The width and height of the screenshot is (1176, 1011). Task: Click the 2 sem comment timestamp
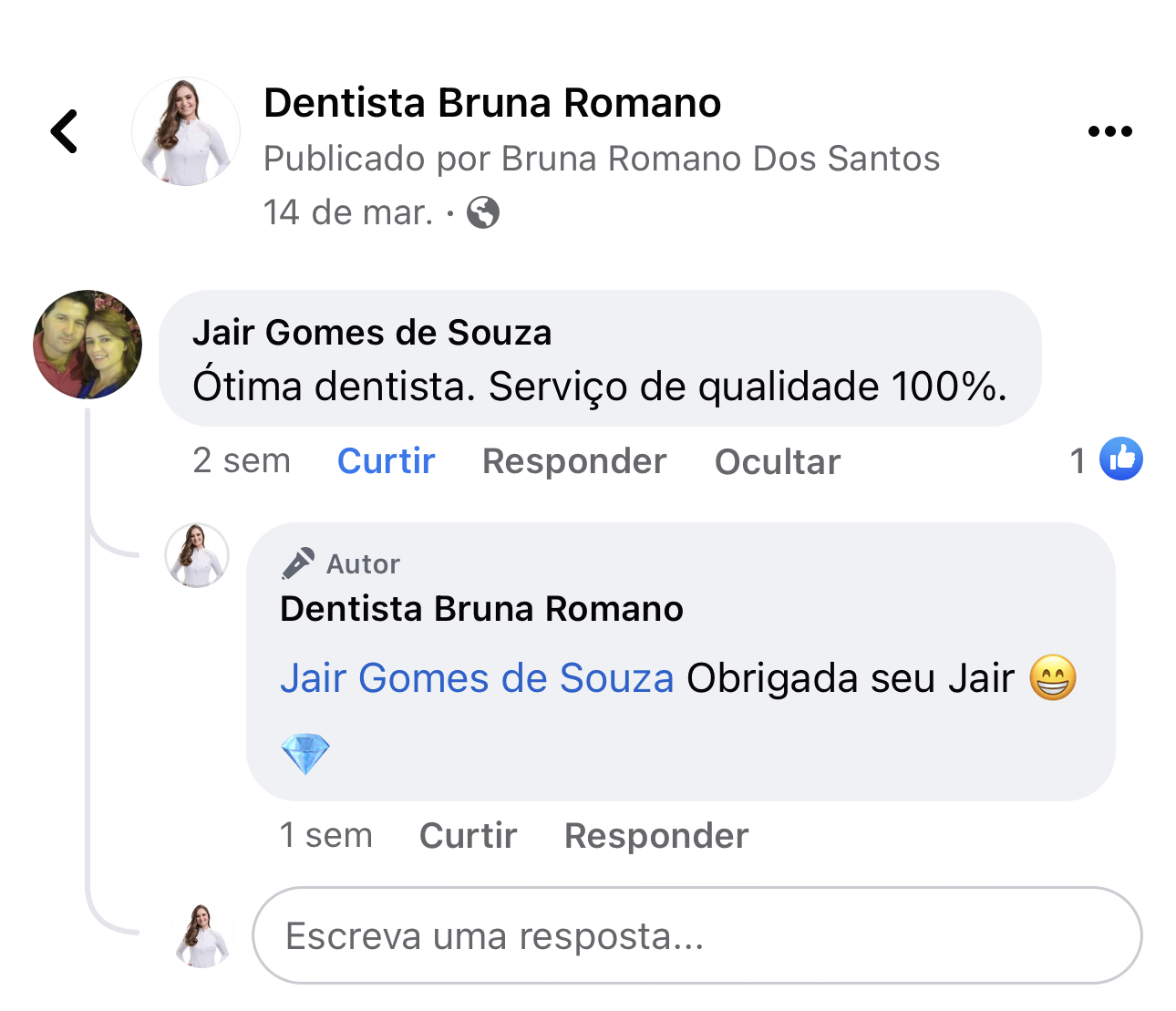point(242,461)
